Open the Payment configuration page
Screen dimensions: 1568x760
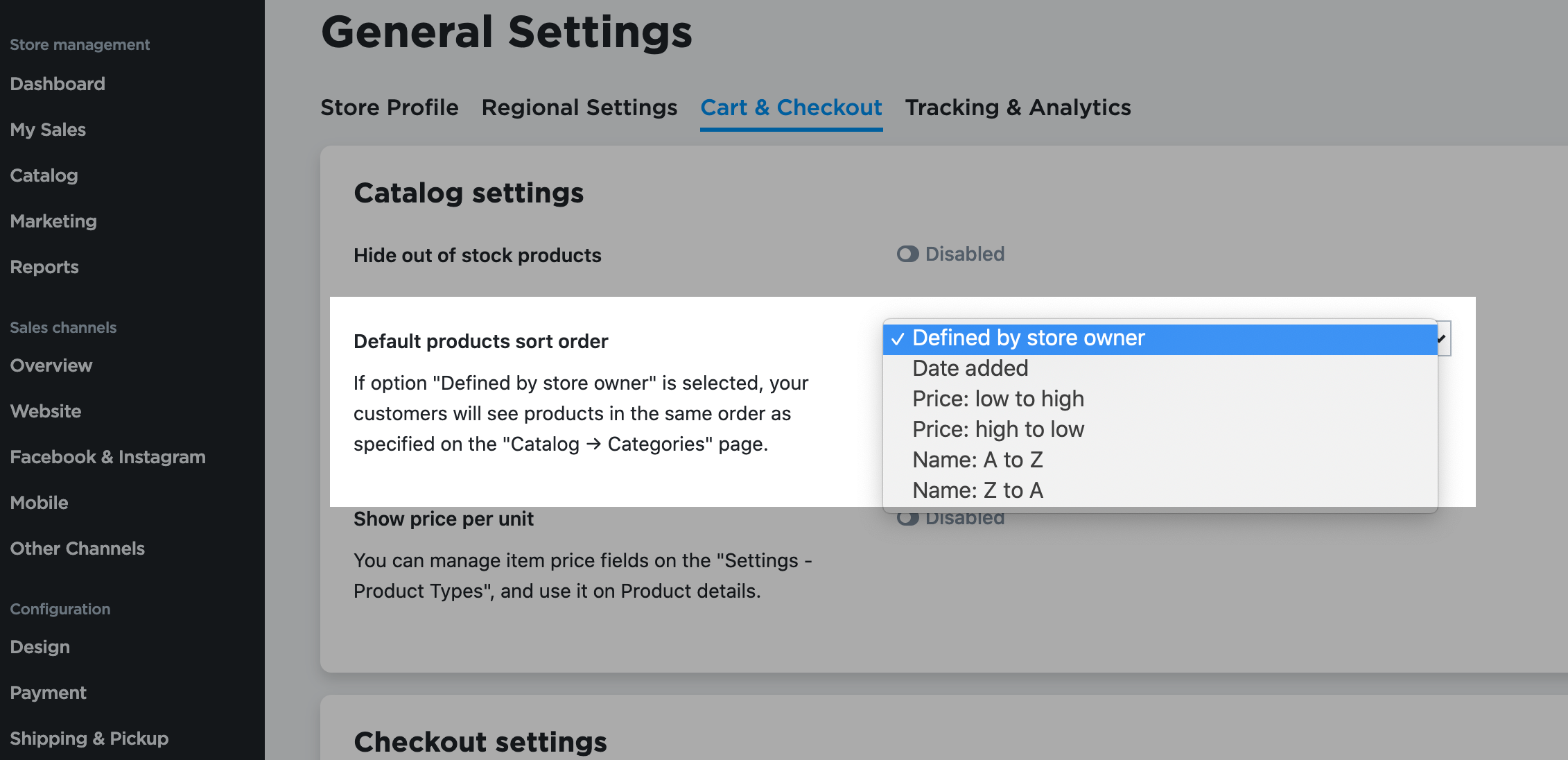coord(49,692)
